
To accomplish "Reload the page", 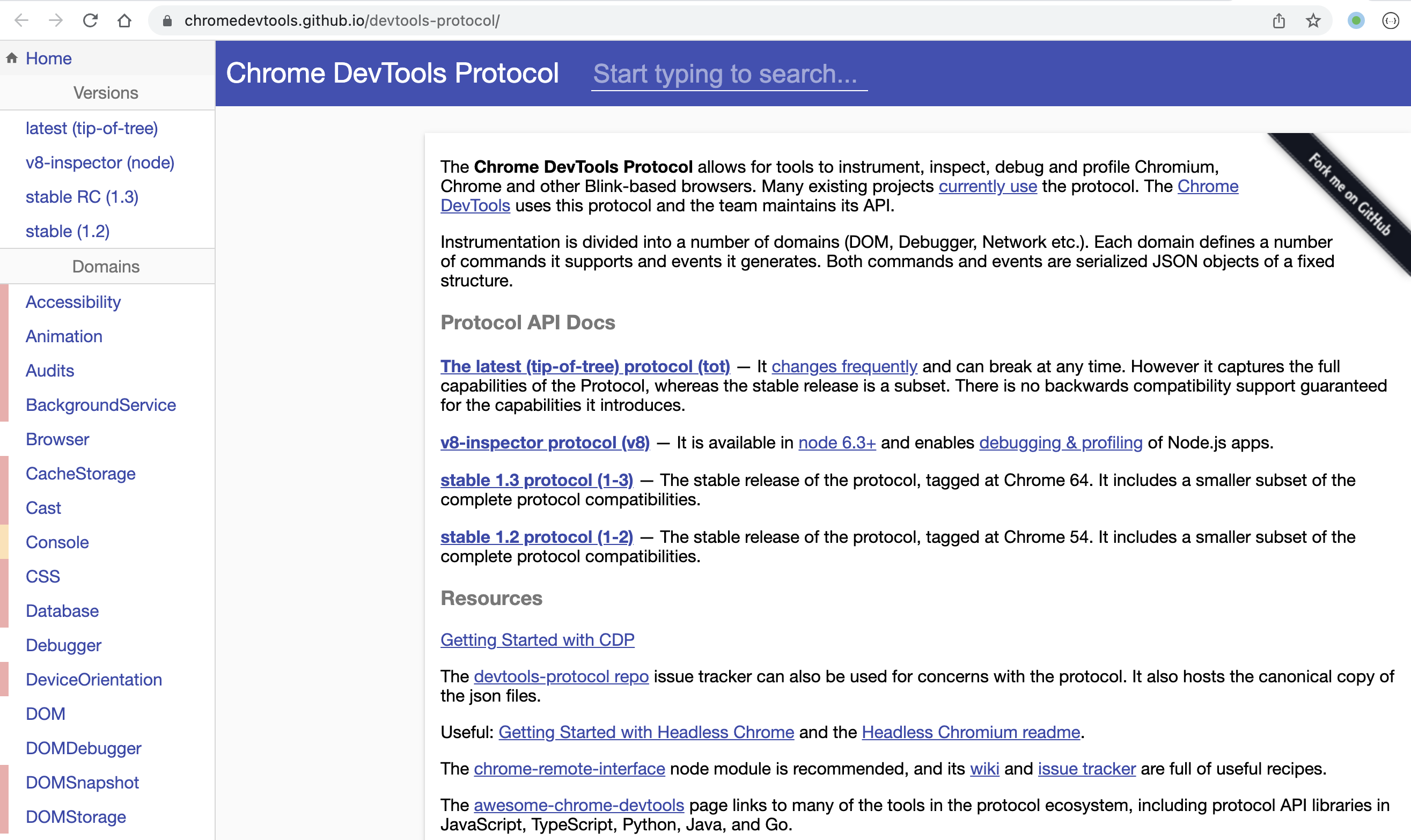I will tap(91, 21).
